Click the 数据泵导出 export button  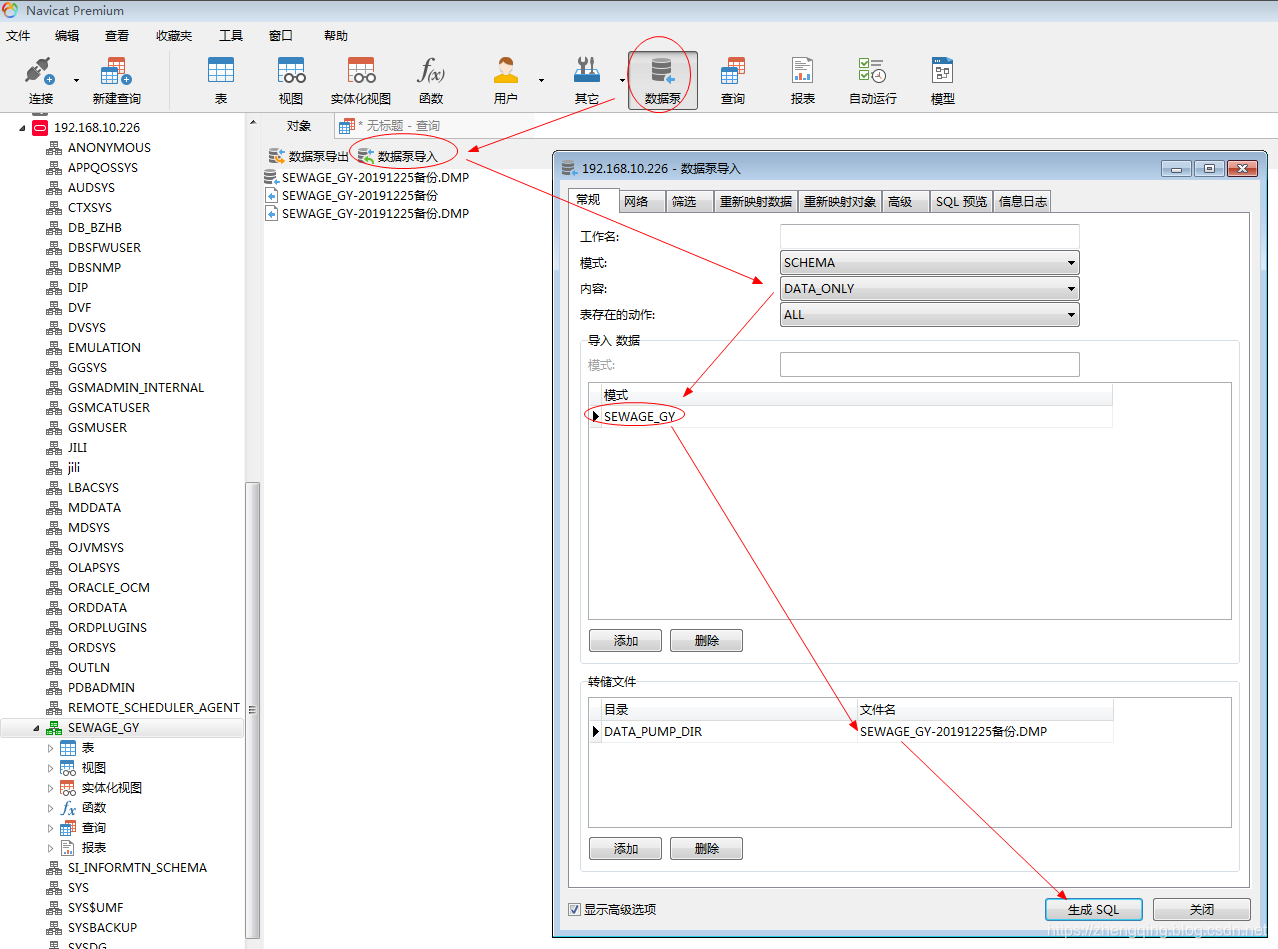point(309,156)
